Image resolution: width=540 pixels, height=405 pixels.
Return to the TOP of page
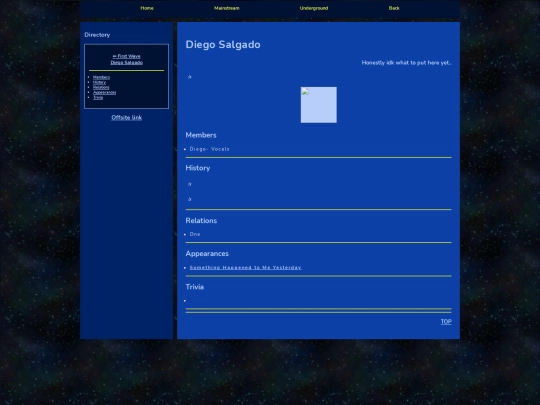[446, 322]
